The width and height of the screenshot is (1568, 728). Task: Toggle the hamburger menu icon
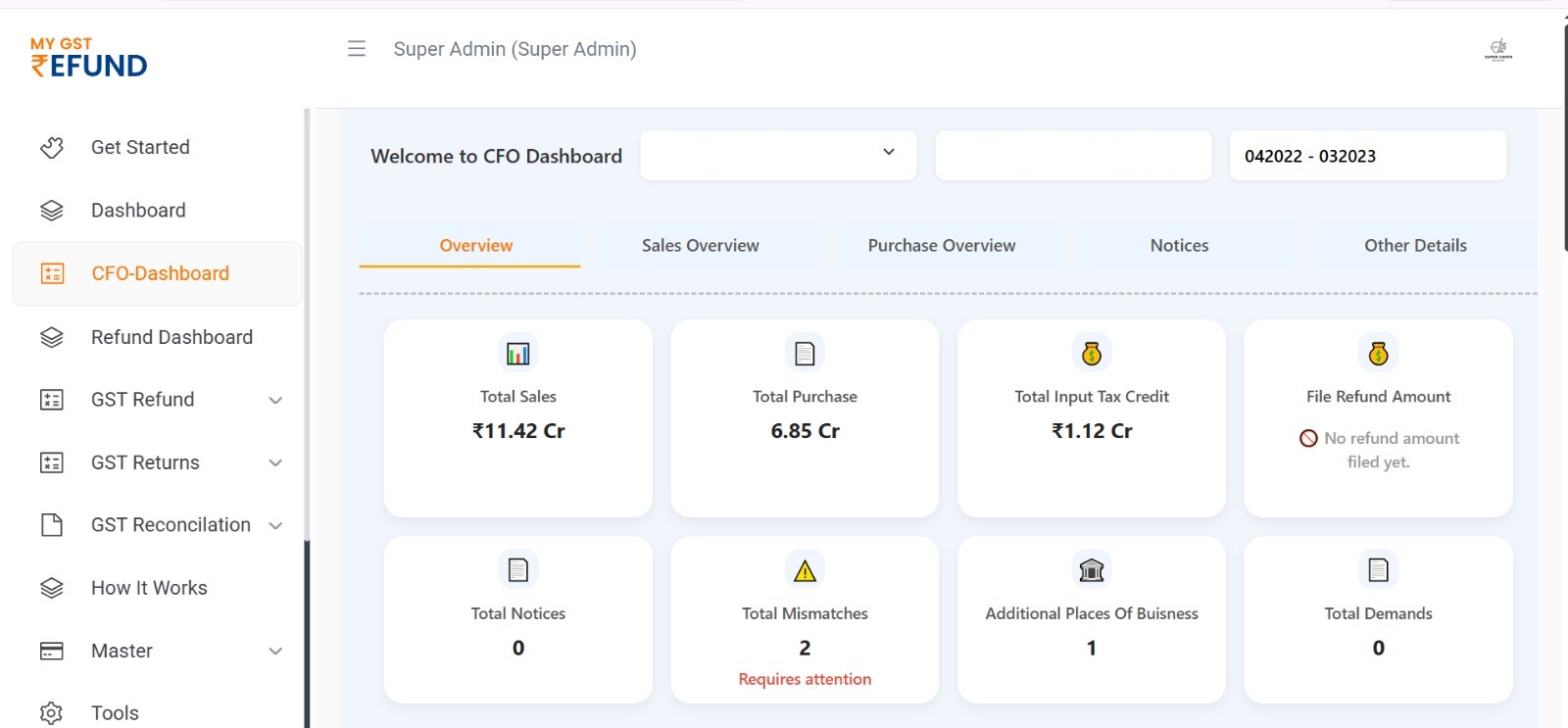pos(357,49)
